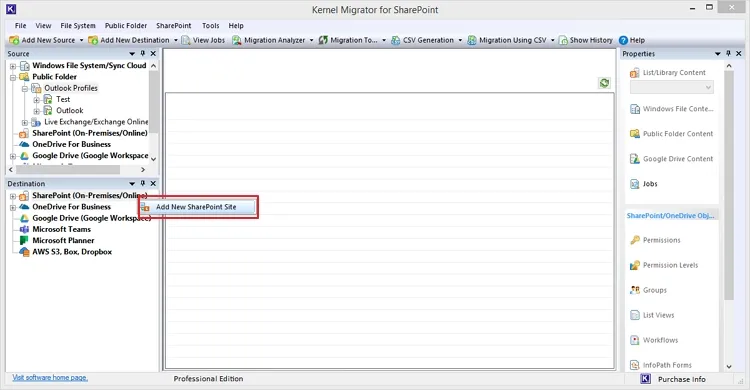The width and height of the screenshot is (750, 390).
Task: Collapse the Public Folder tree node
Action: point(13,77)
